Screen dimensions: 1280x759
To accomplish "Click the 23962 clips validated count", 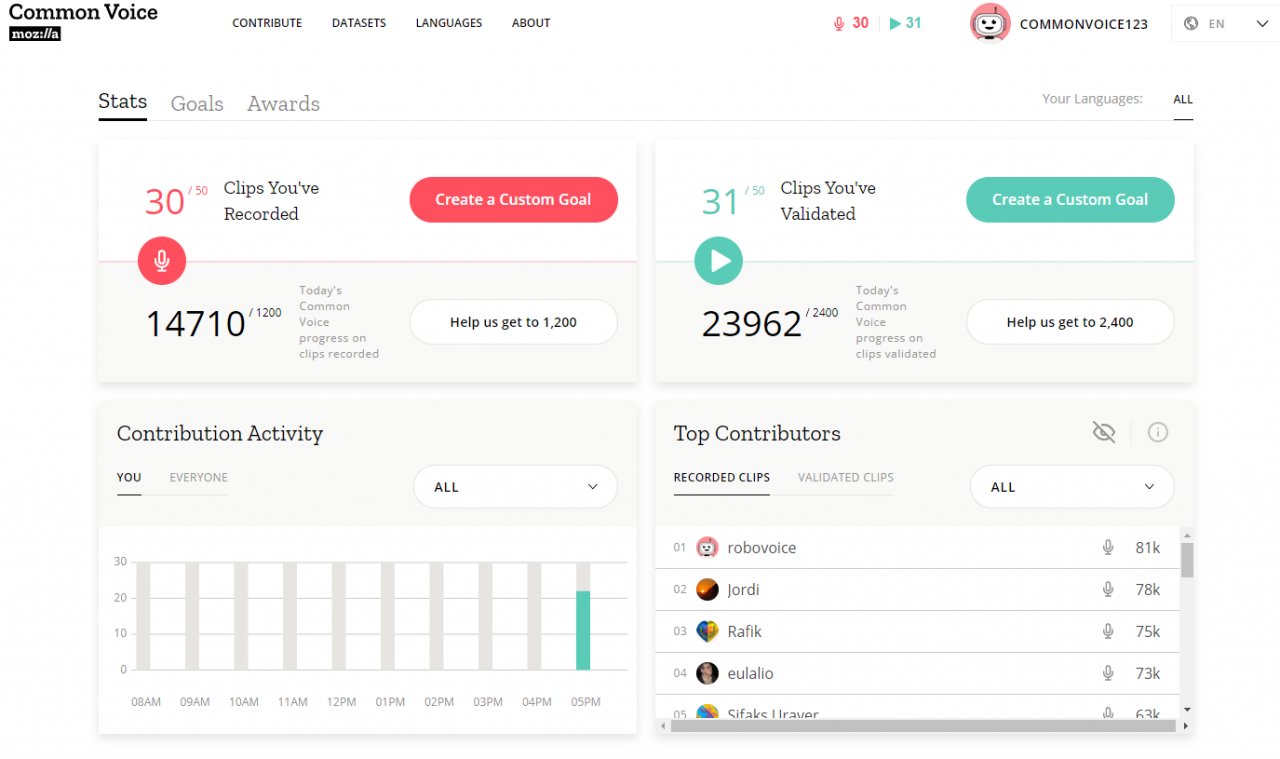I will 752,324.
